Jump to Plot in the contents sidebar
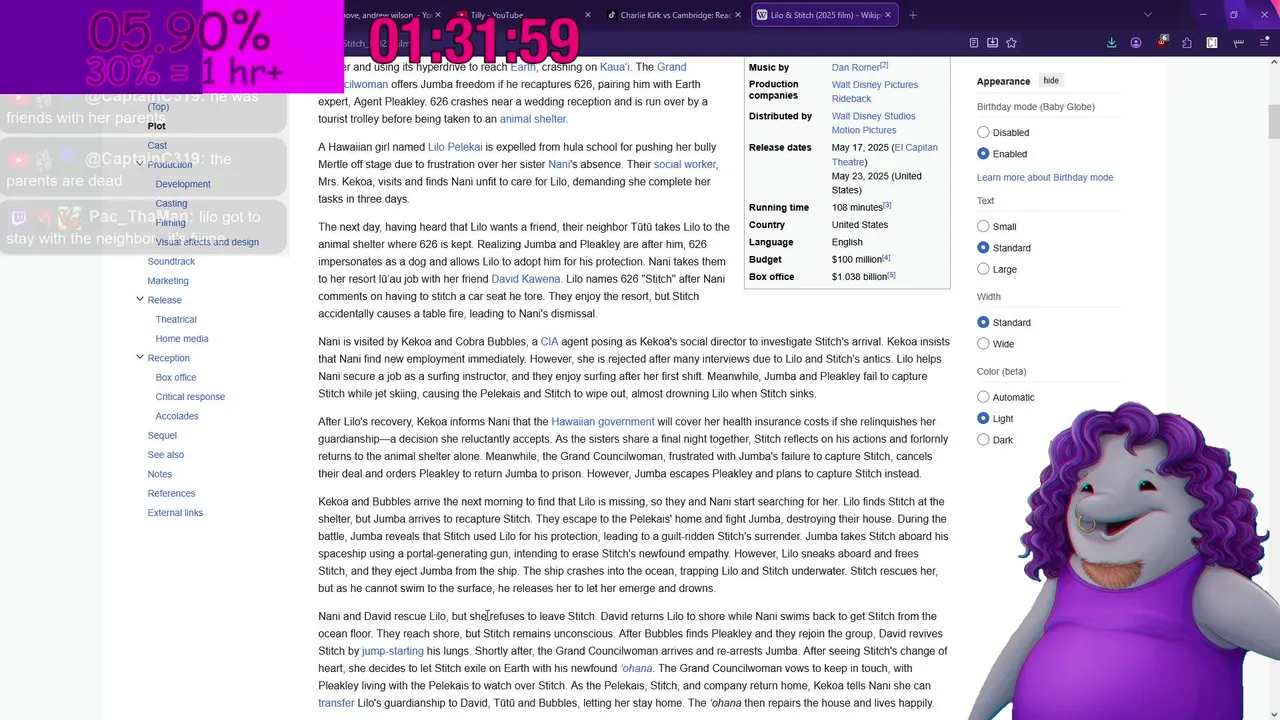Image resolution: width=1280 pixels, height=720 pixels. (157, 126)
